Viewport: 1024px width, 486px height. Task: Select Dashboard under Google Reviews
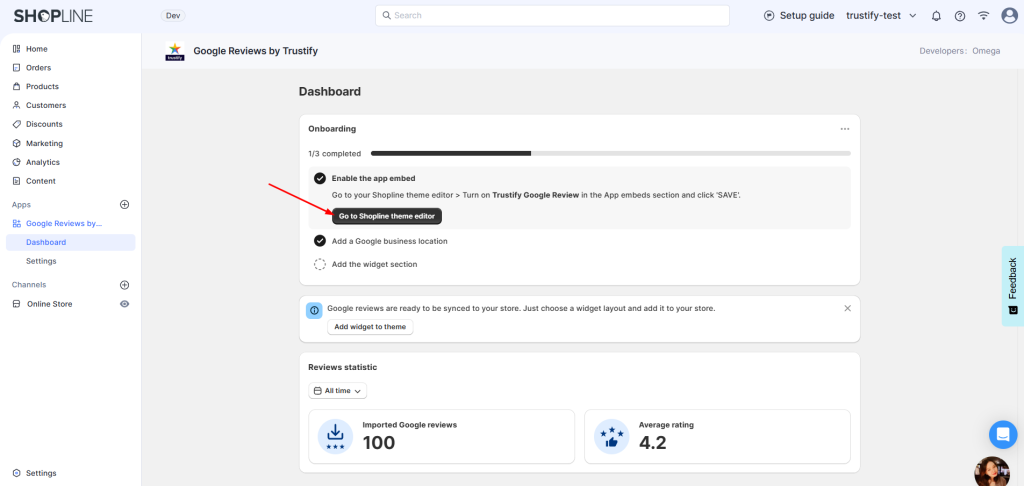click(71, 242)
